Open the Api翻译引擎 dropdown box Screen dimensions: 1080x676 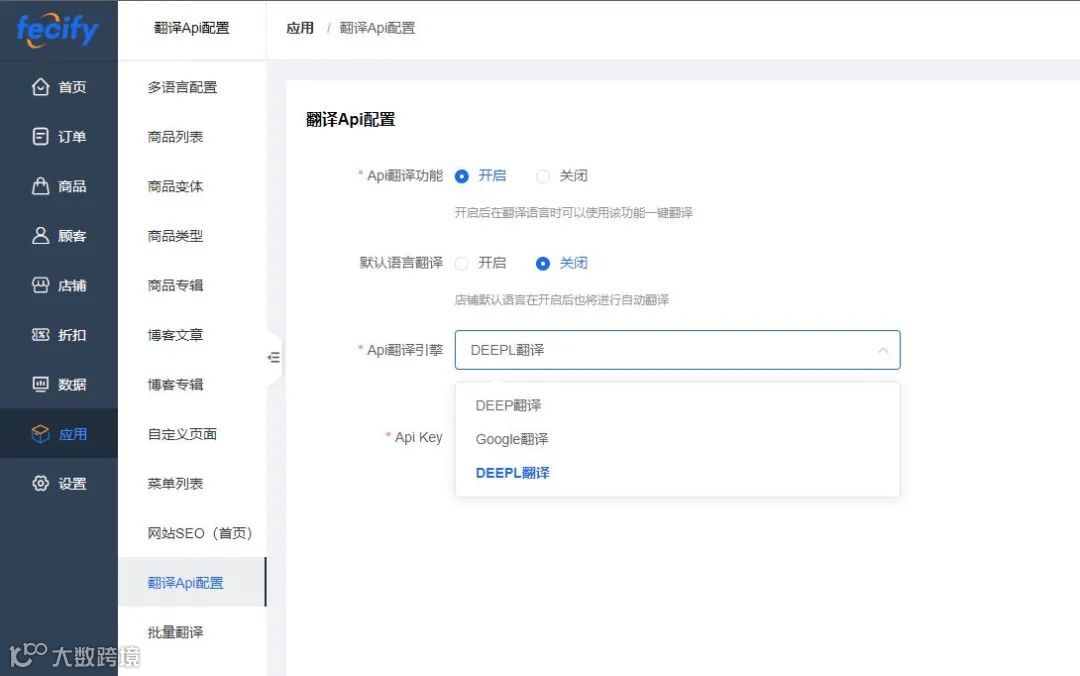click(x=677, y=350)
